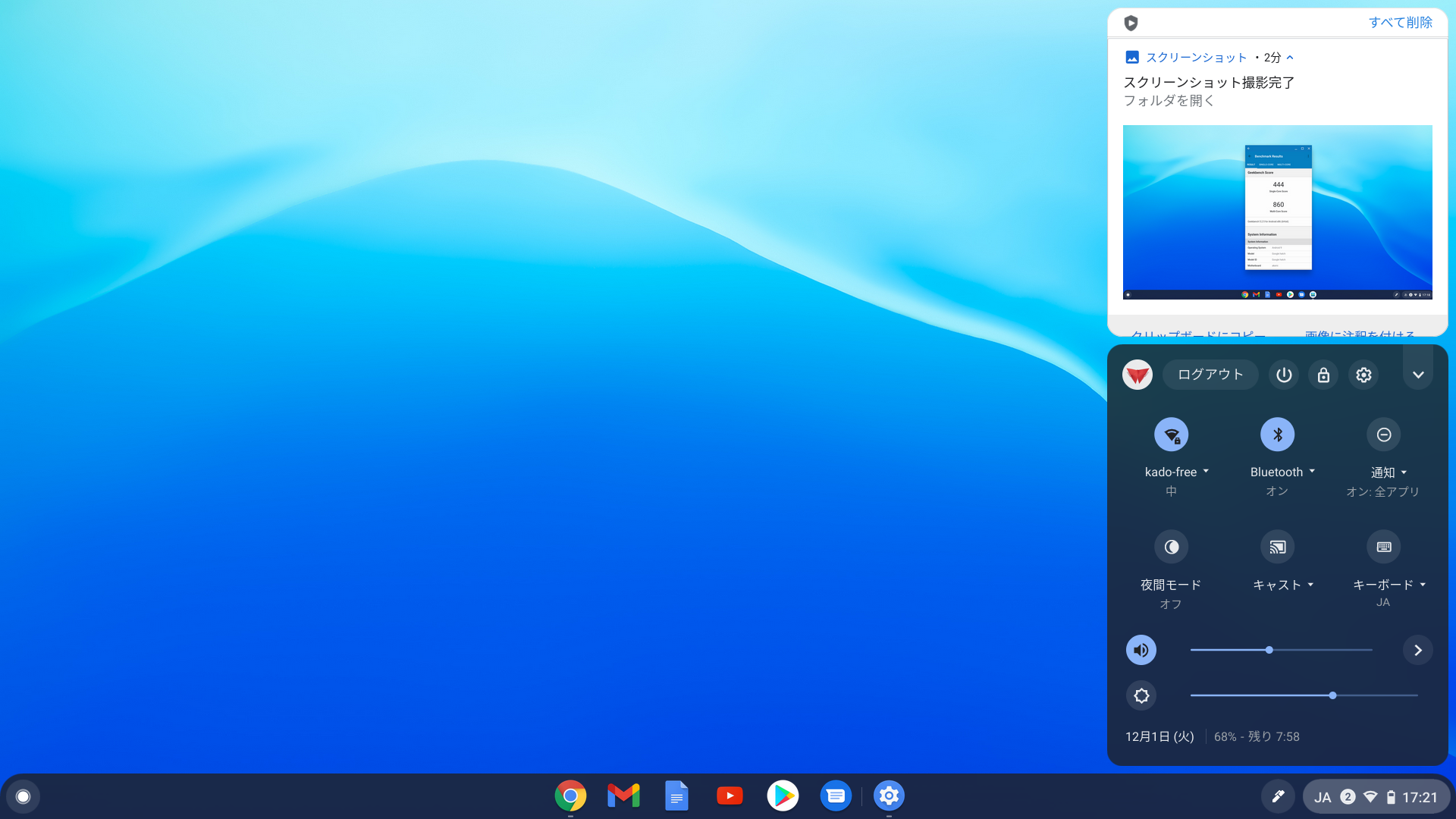1456x819 pixels.
Task: Click the ログアウト button
Action: click(x=1210, y=375)
